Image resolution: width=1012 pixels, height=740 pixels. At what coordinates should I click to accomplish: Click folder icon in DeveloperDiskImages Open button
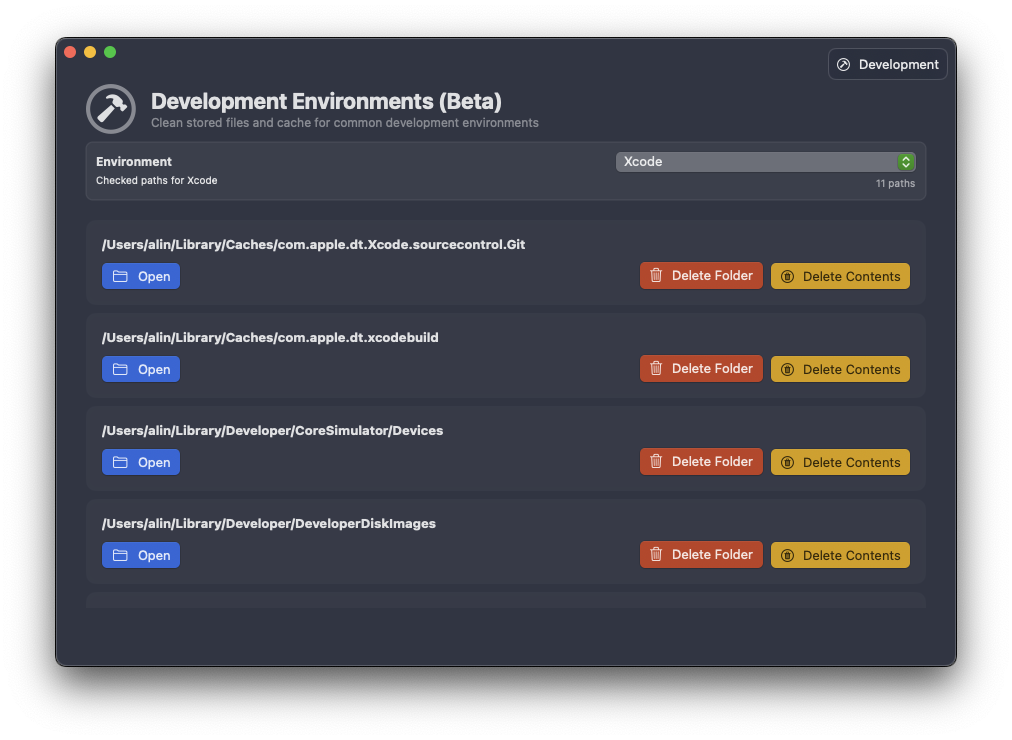(120, 555)
